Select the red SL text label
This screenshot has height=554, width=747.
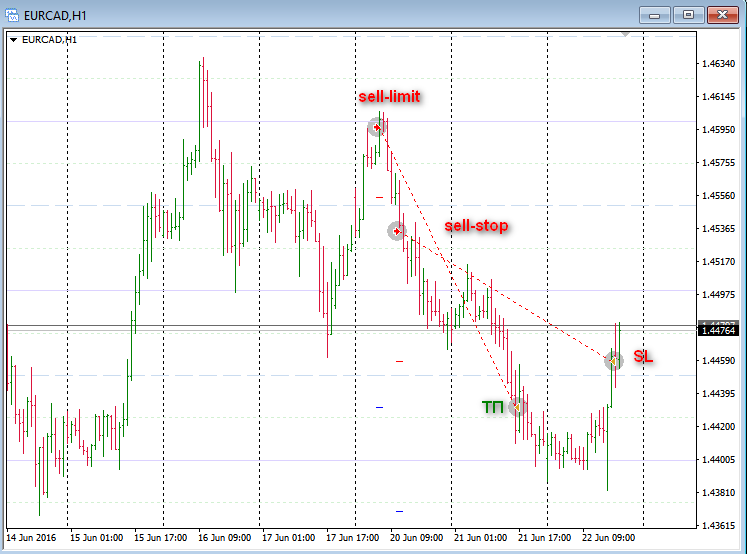(x=643, y=356)
